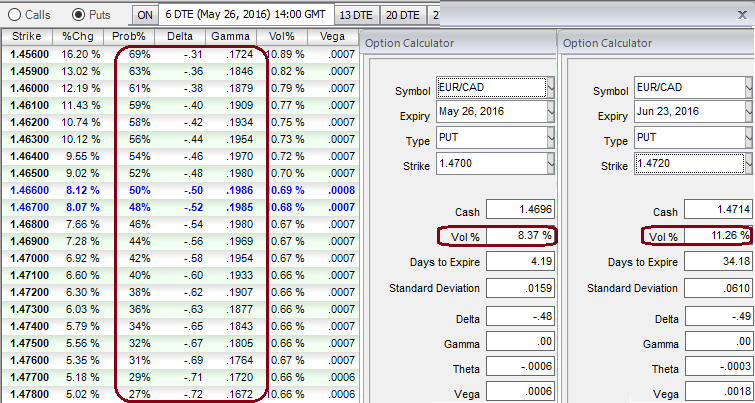Select the 1.47600 strike row
Viewport: 755px width, 403px height.
click(x=180, y=360)
